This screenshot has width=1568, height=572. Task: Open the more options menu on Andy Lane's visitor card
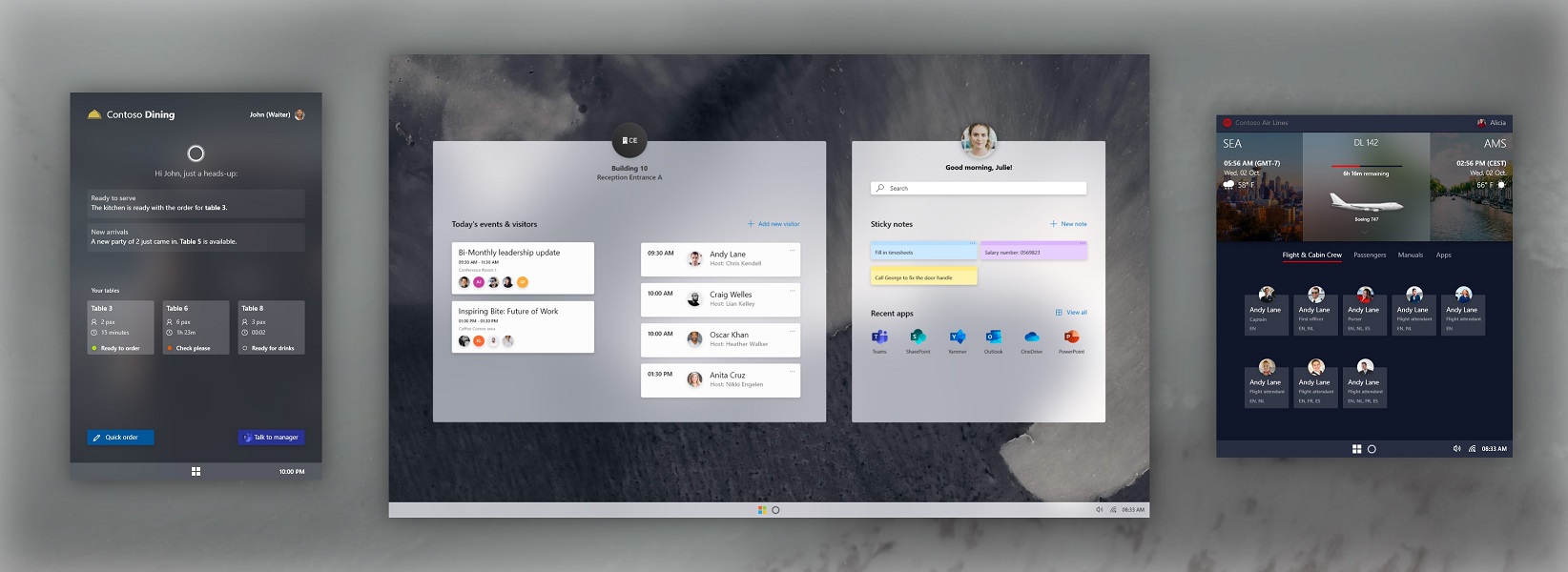tap(792, 250)
